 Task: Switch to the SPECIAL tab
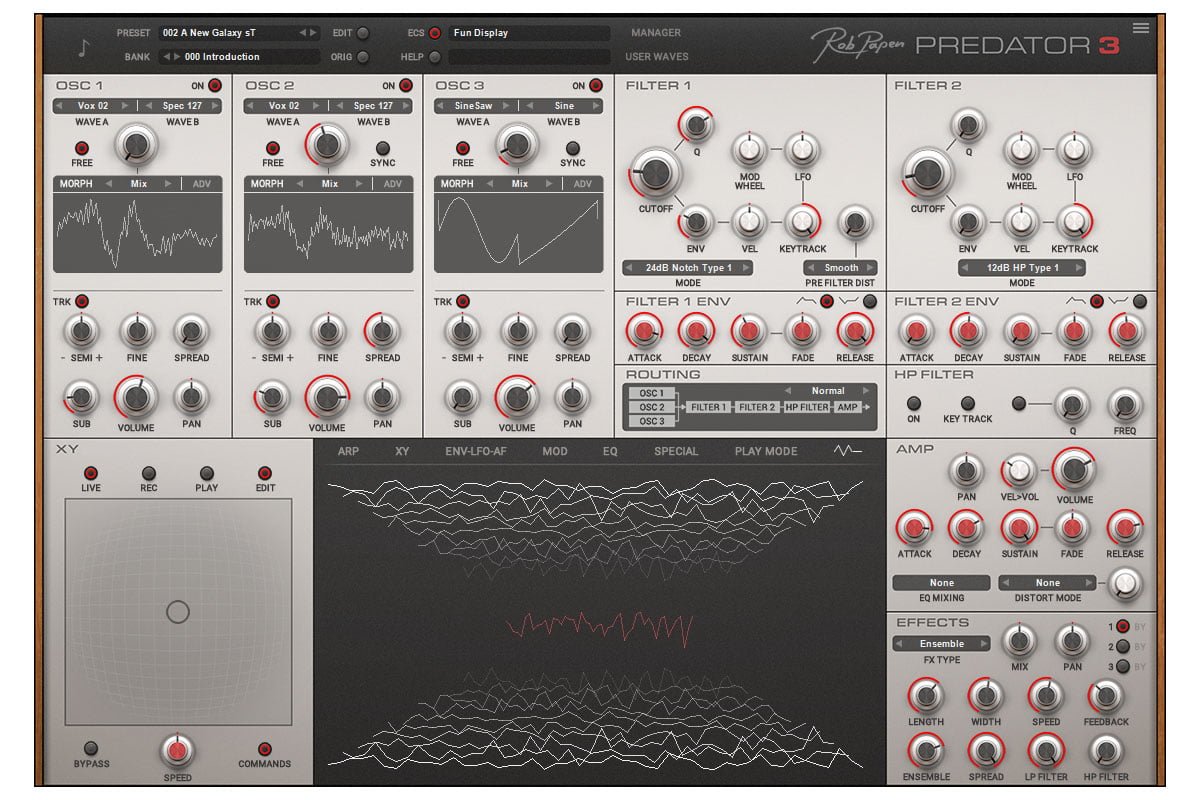click(676, 451)
